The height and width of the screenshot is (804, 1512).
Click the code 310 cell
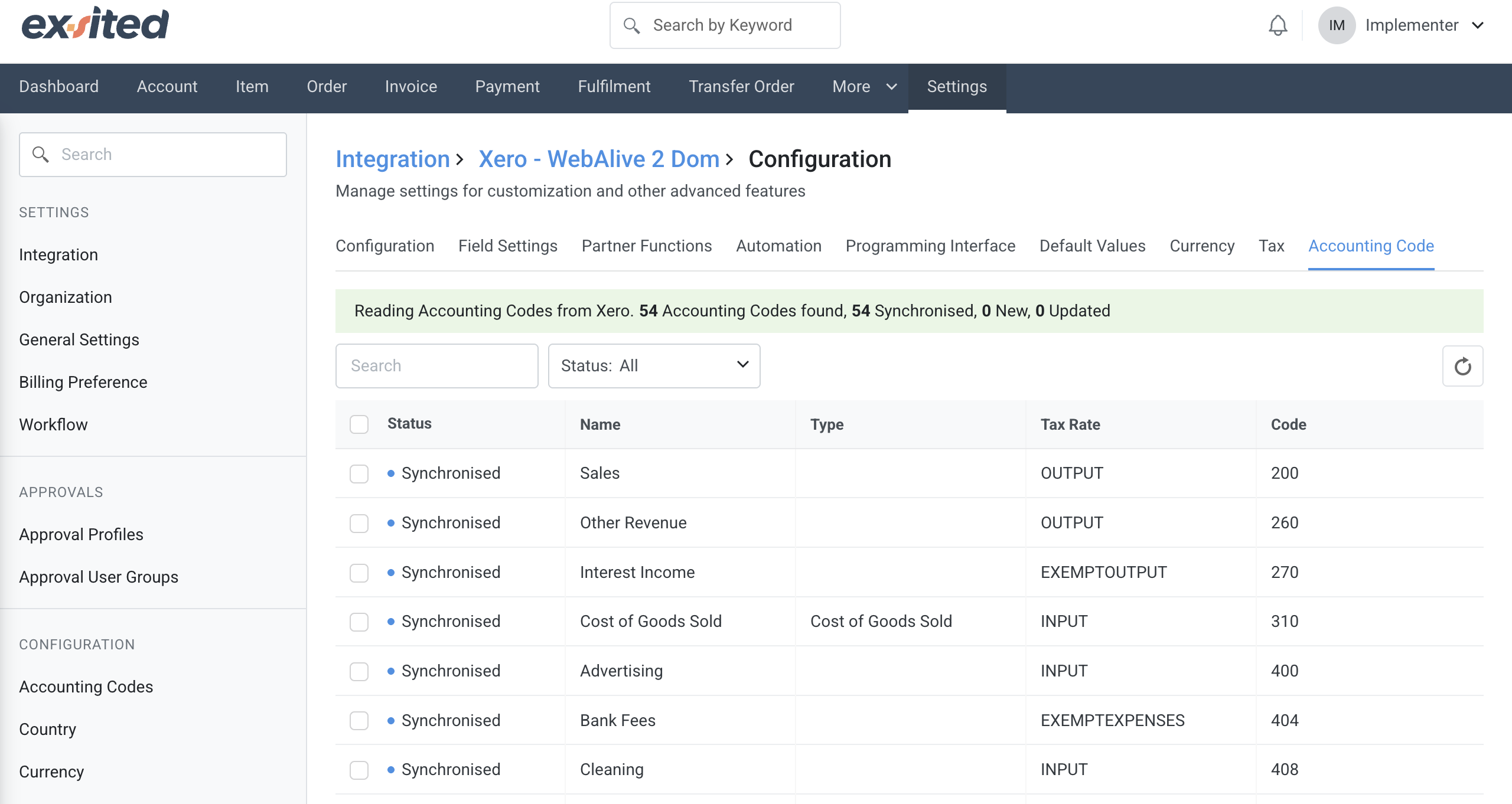click(1285, 622)
